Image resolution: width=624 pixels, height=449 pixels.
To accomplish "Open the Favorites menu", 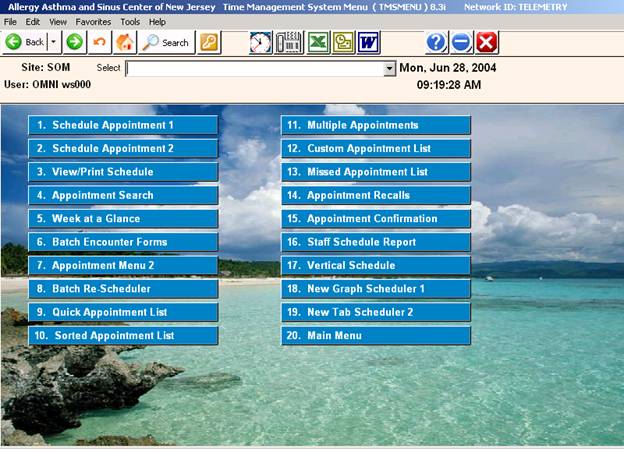I will click(x=93, y=21).
